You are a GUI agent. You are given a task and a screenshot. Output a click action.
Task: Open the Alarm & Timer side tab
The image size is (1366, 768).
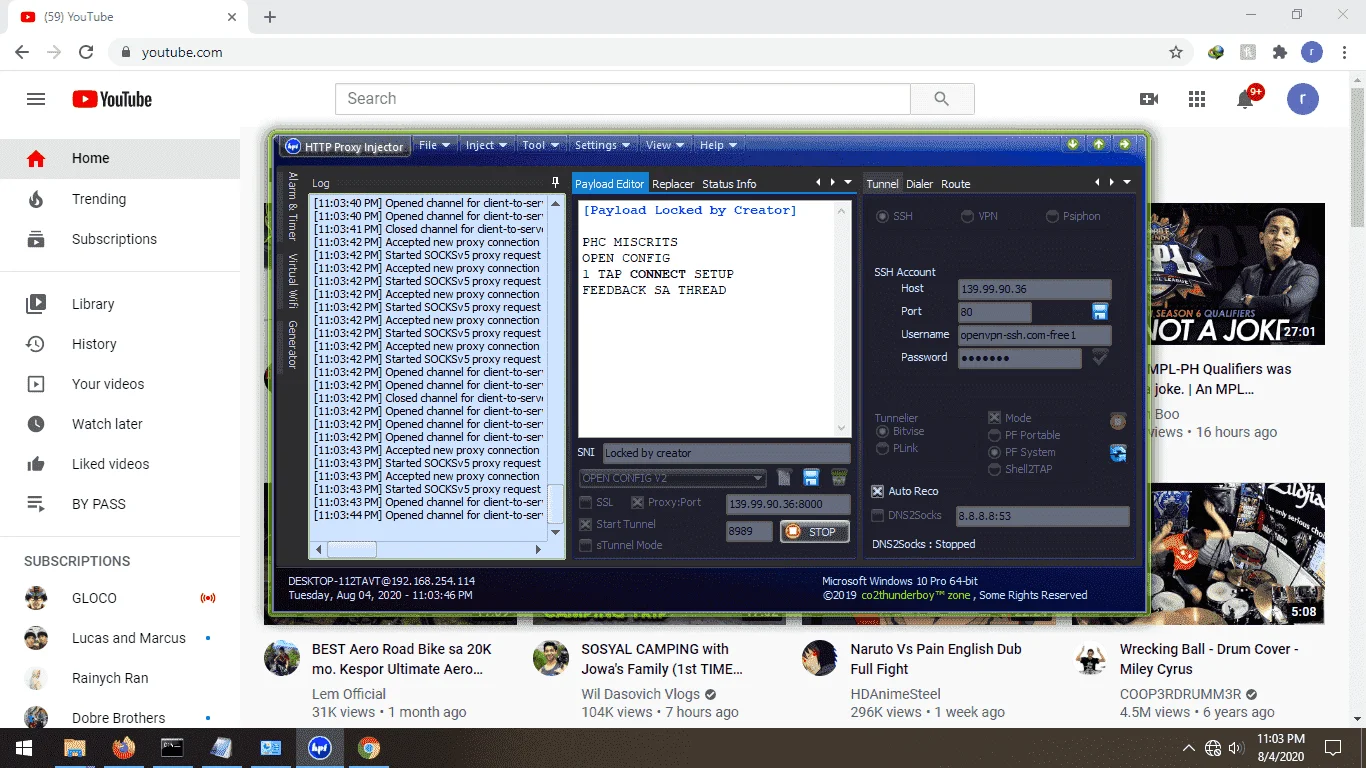coord(293,206)
